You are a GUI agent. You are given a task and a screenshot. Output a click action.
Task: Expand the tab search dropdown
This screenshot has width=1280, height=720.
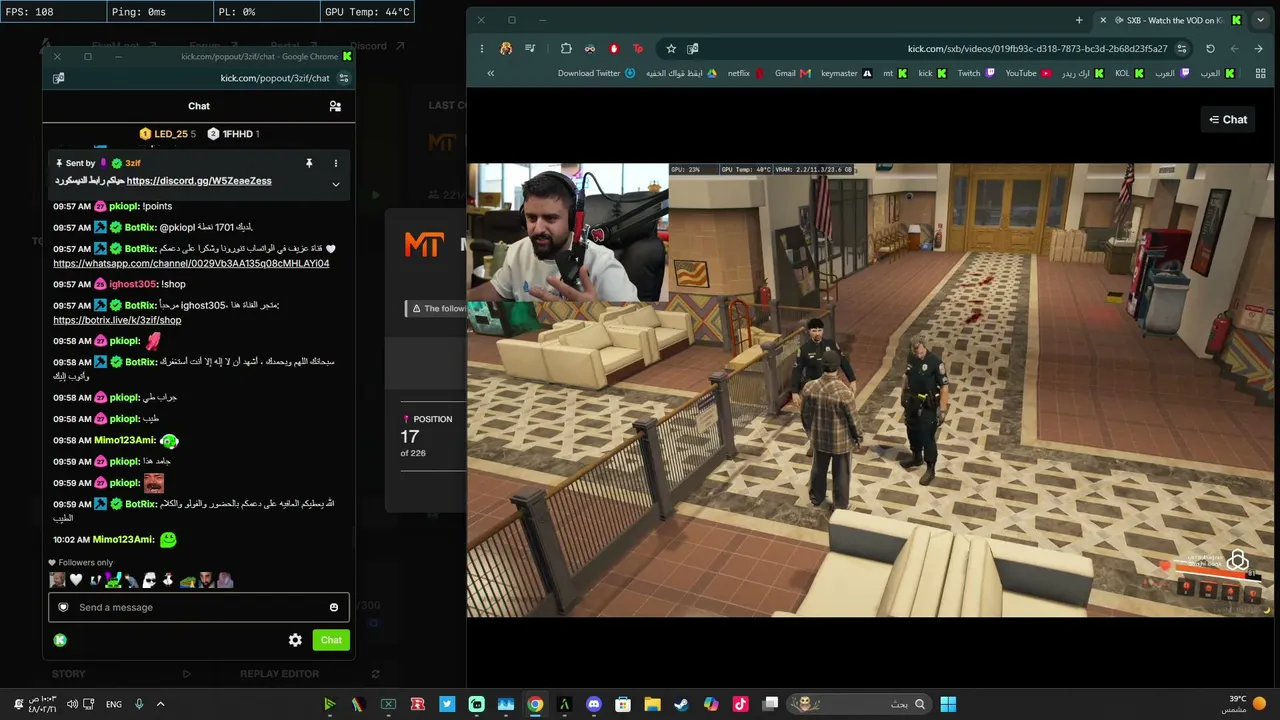click(x=1260, y=20)
